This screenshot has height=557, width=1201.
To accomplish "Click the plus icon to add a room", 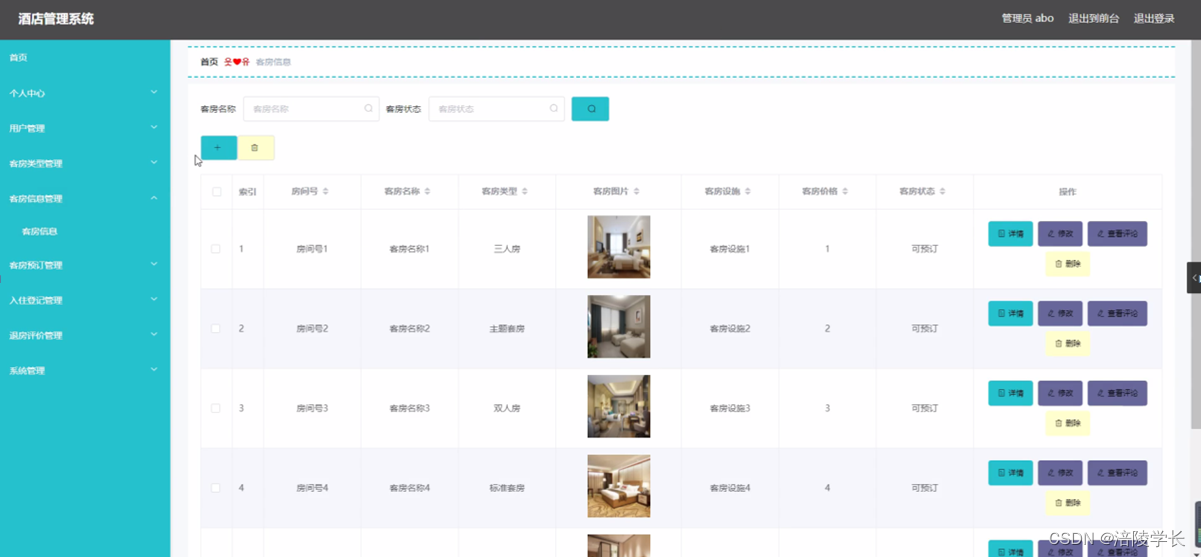I will [218, 148].
